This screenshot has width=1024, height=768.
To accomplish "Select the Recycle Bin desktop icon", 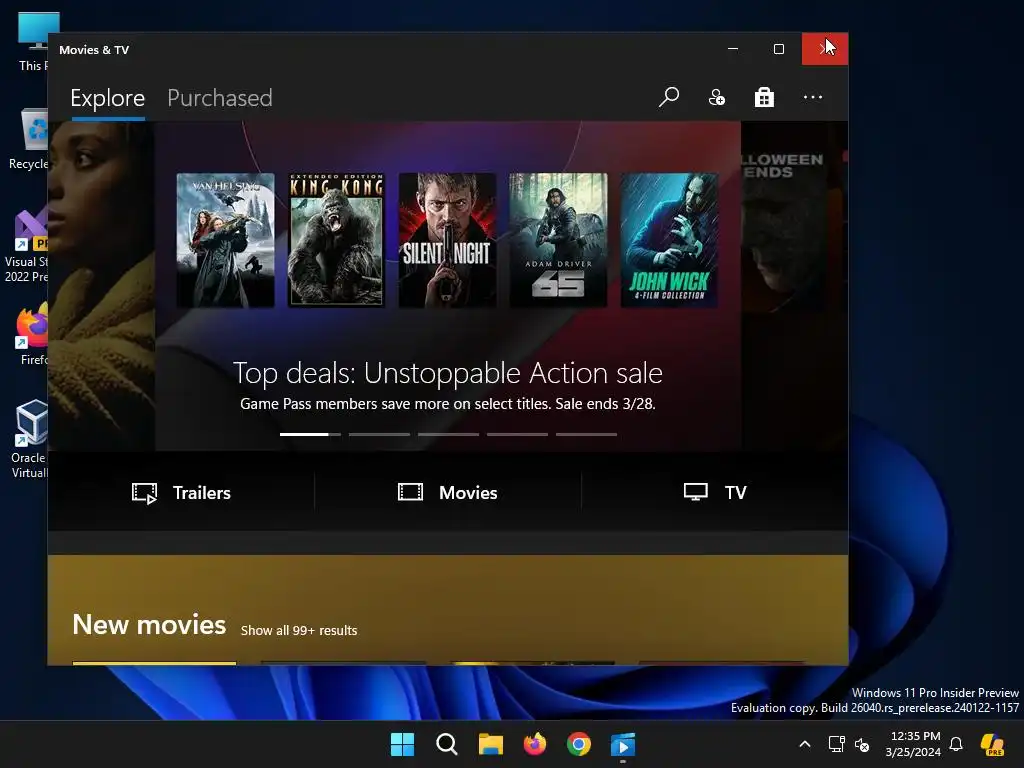I will pos(28,138).
